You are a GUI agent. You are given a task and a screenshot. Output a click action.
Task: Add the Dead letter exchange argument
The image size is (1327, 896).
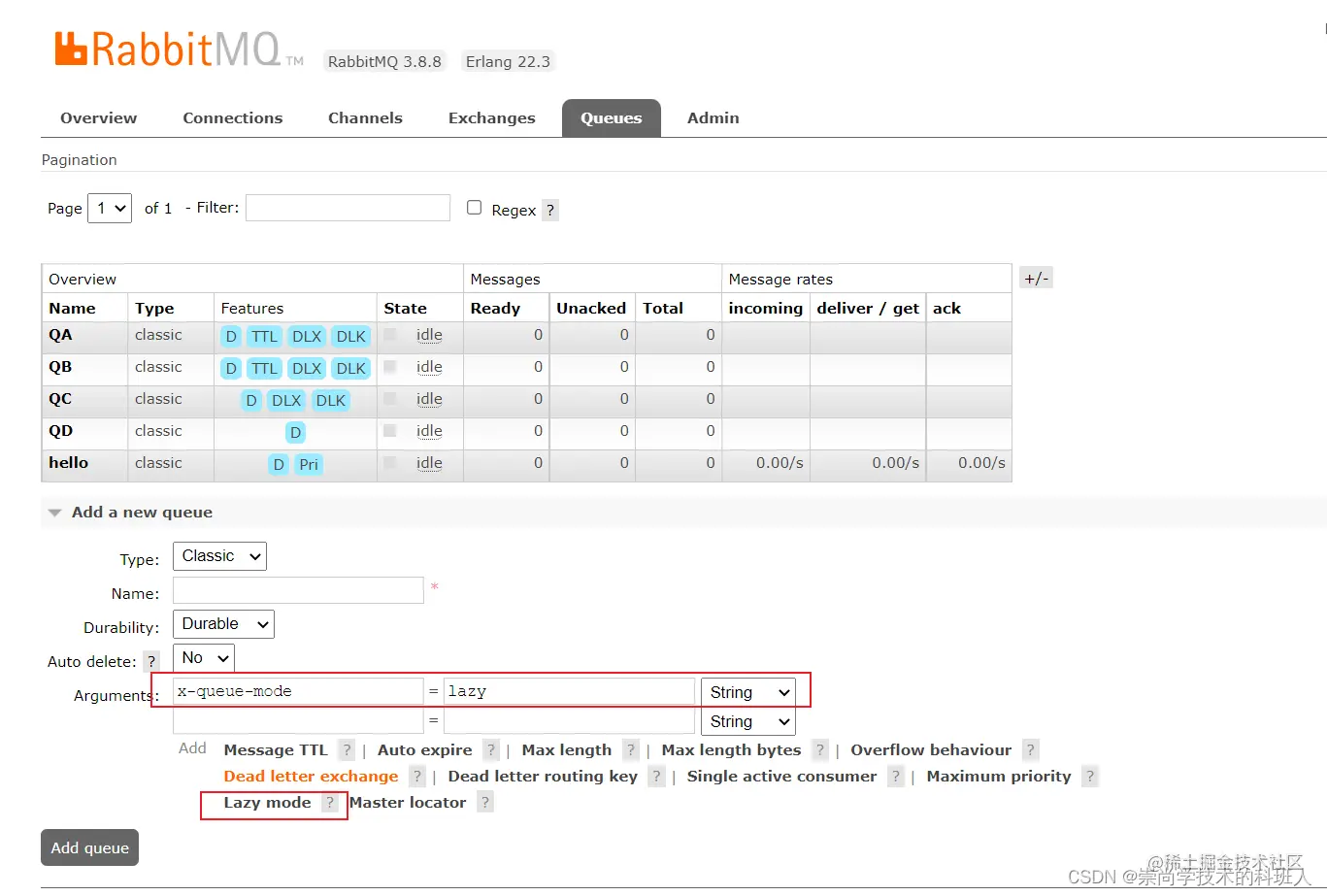coord(311,776)
